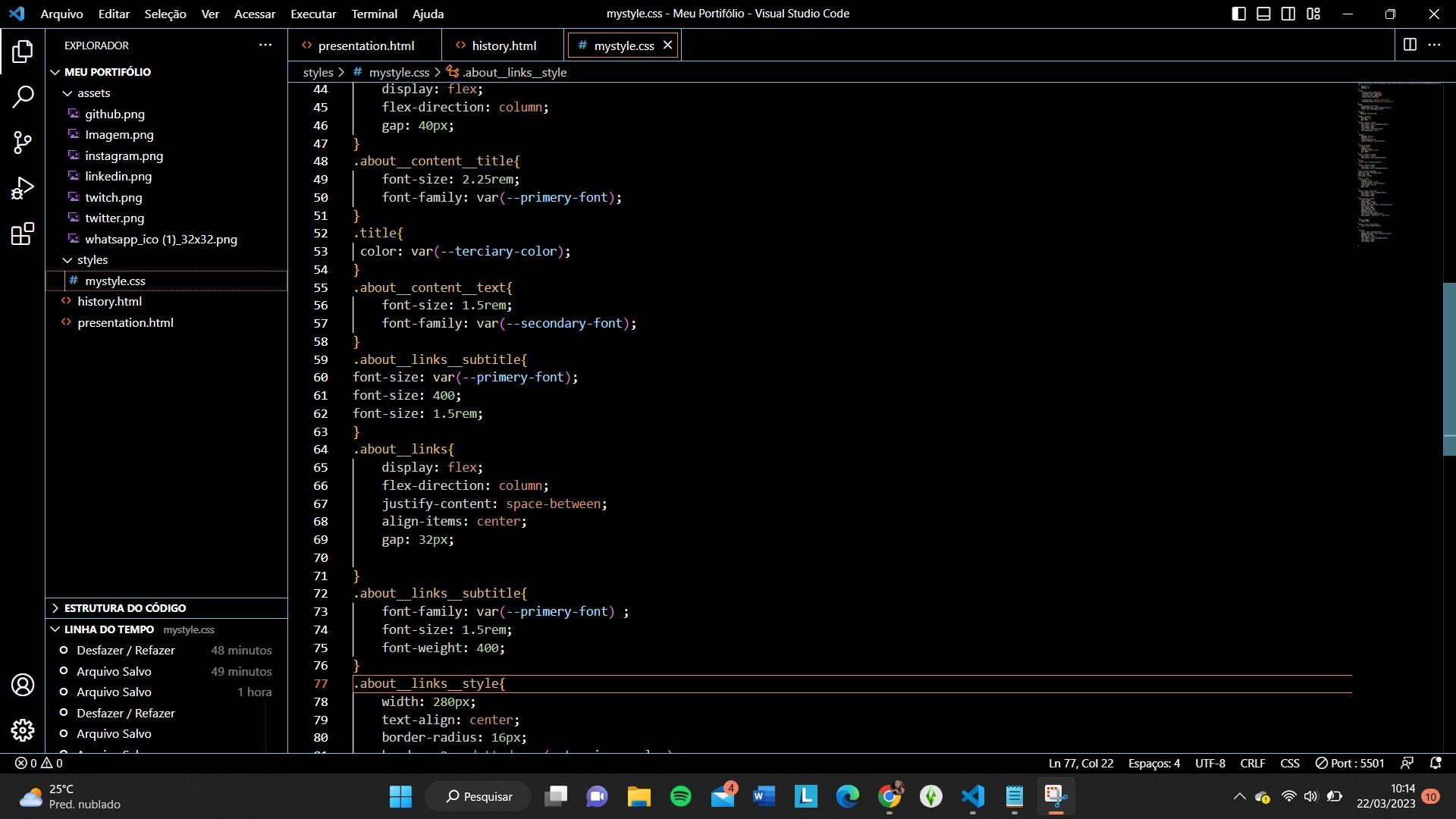Open Explorer panel more actions ellipsis
Image resolution: width=1456 pixels, height=819 pixels.
coord(265,45)
